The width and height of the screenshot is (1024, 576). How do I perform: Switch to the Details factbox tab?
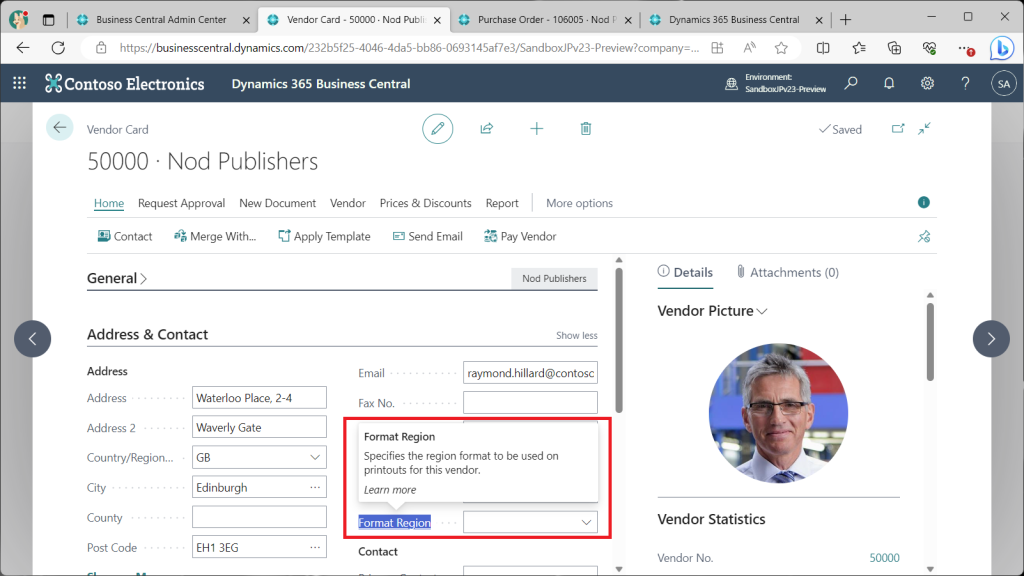tap(685, 272)
